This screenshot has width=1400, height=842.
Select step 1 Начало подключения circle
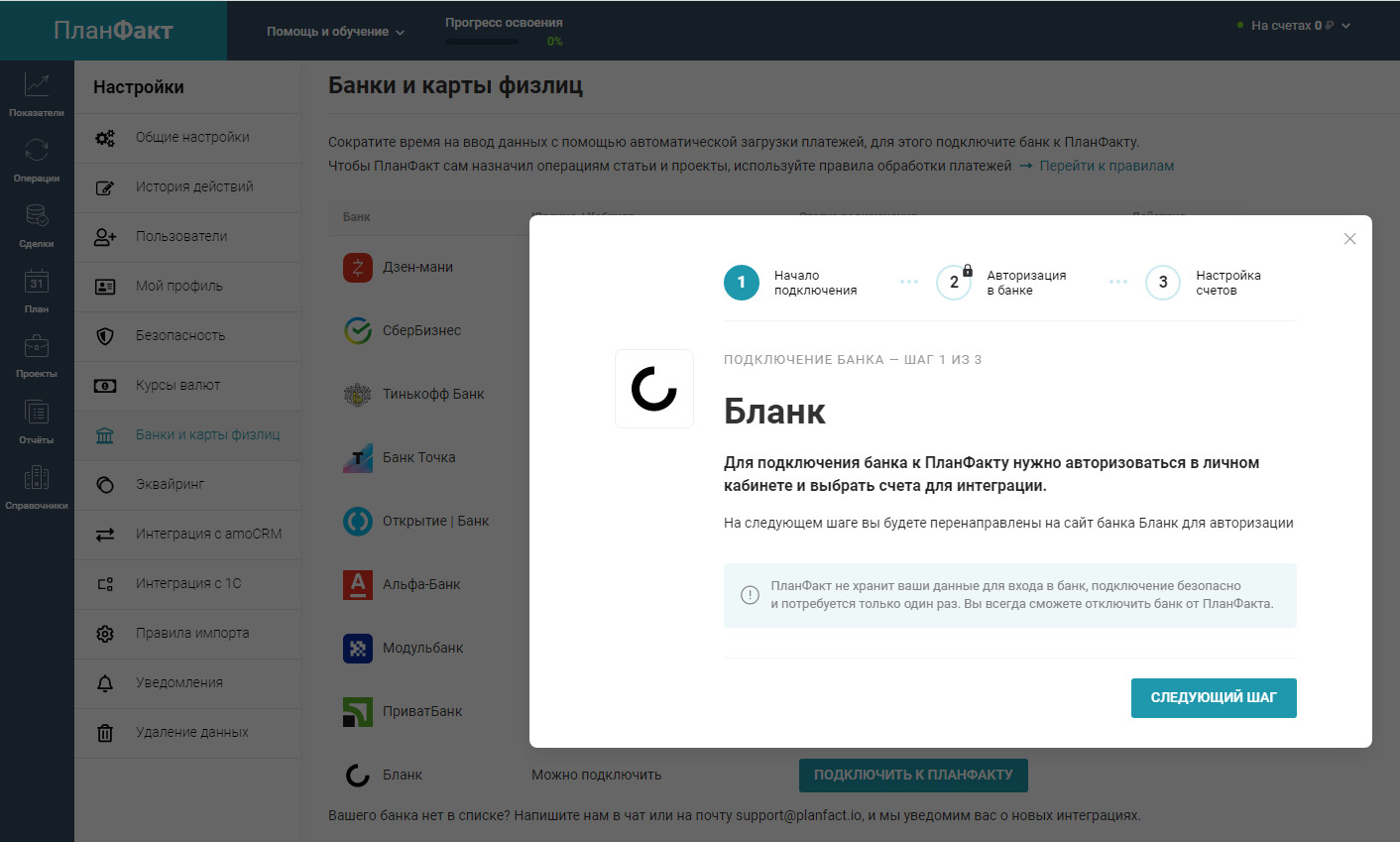[x=741, y=283]
